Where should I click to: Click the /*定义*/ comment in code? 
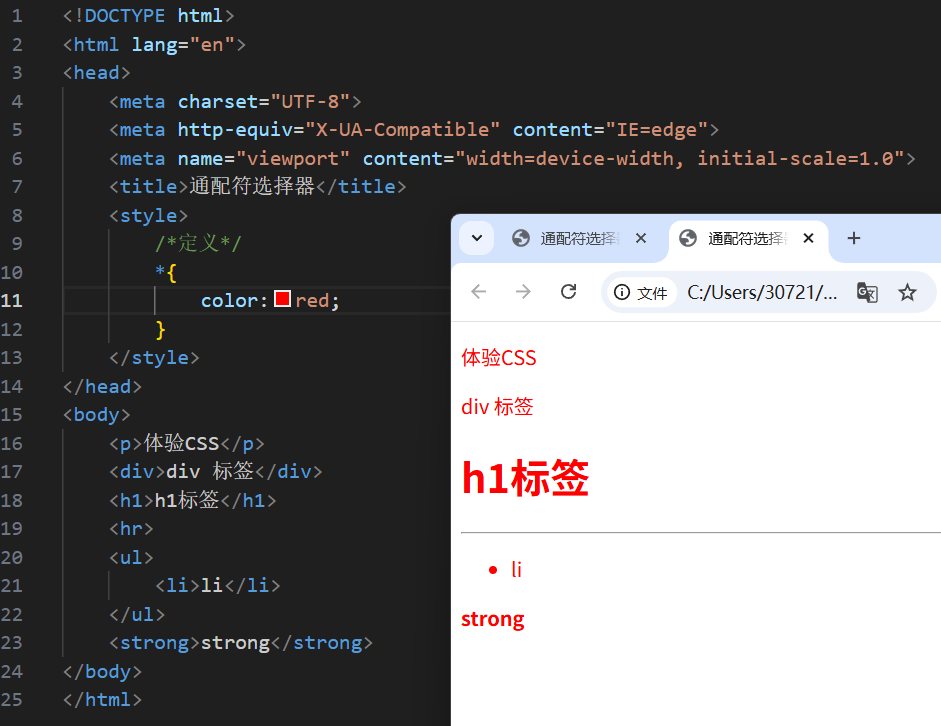pos(199,243)
